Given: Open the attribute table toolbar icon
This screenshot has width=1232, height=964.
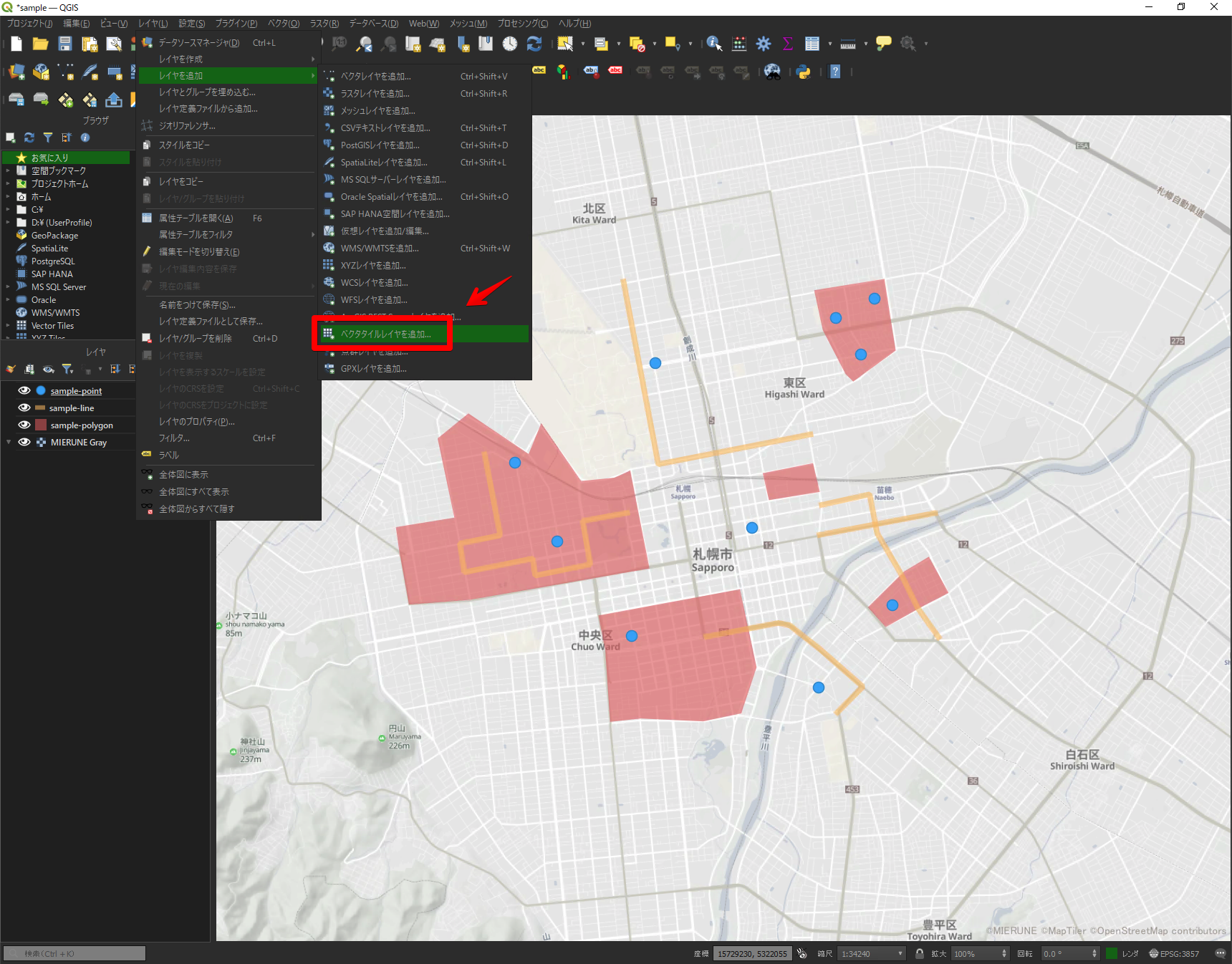Looking at the screenshot, I should point(812,44).
